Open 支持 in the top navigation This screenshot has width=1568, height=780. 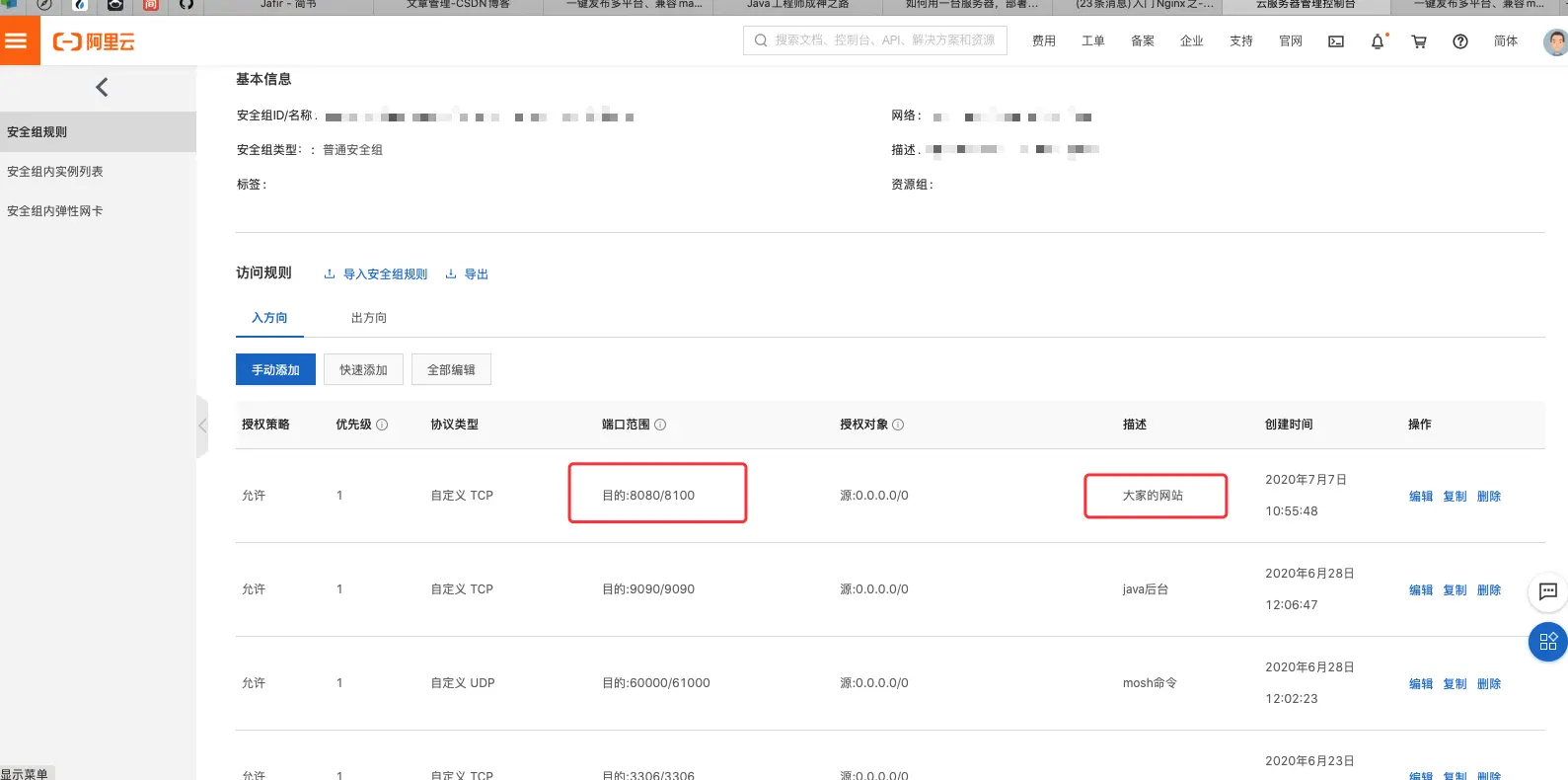tap(1241, 41)
